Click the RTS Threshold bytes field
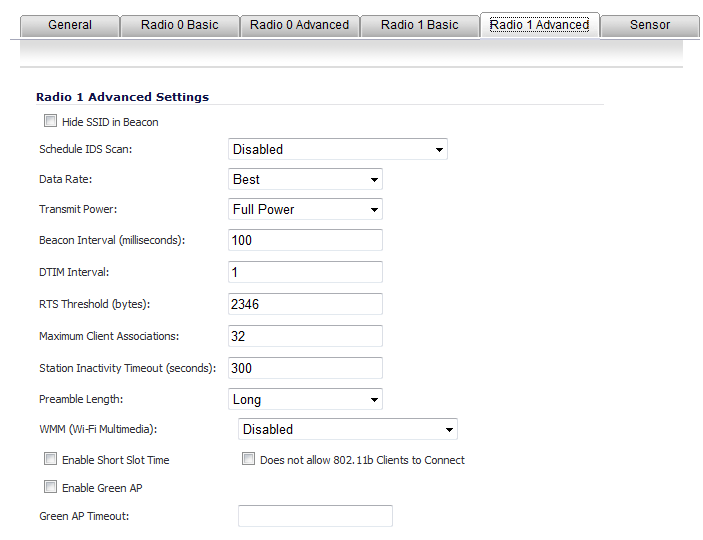Viewport: 703px width, 540px height. click(x=305, y=304)
